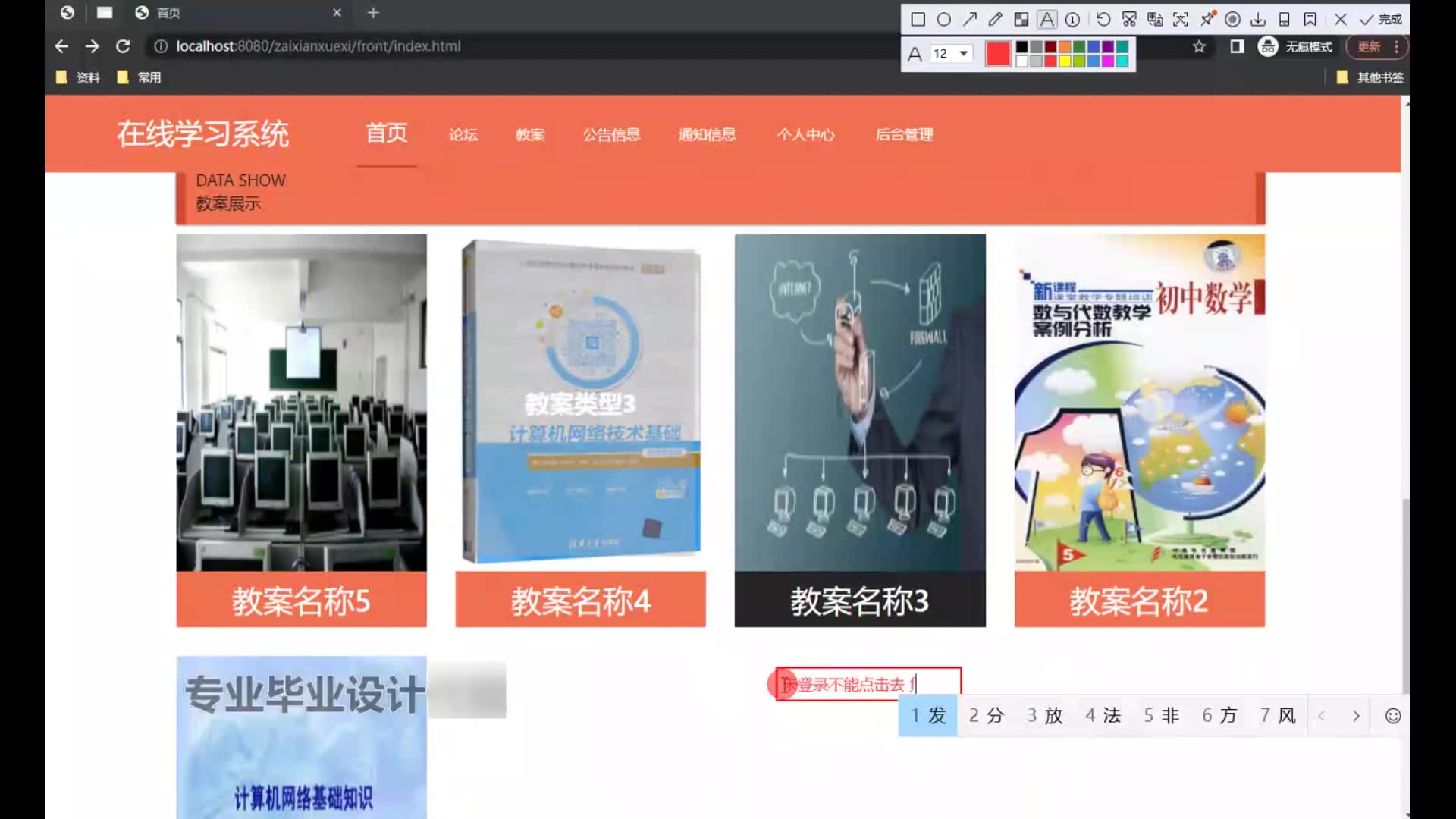Click the 首页 navigation menu item
Screen dimensions: 1456x819
tap(387, 133)
